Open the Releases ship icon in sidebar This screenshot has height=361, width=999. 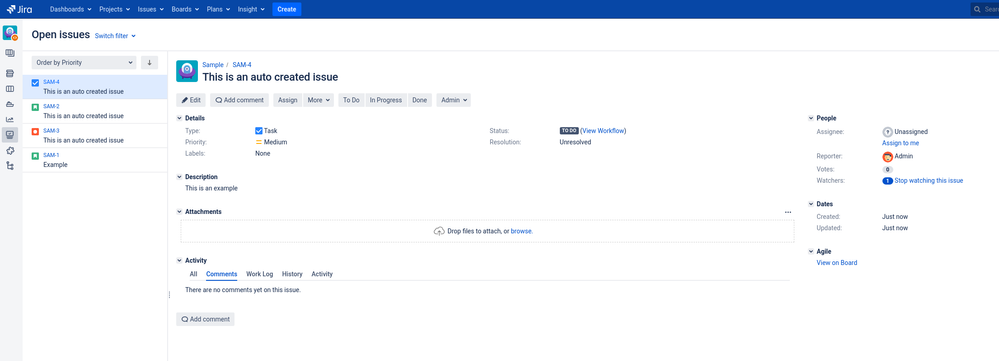coord(10,104)
